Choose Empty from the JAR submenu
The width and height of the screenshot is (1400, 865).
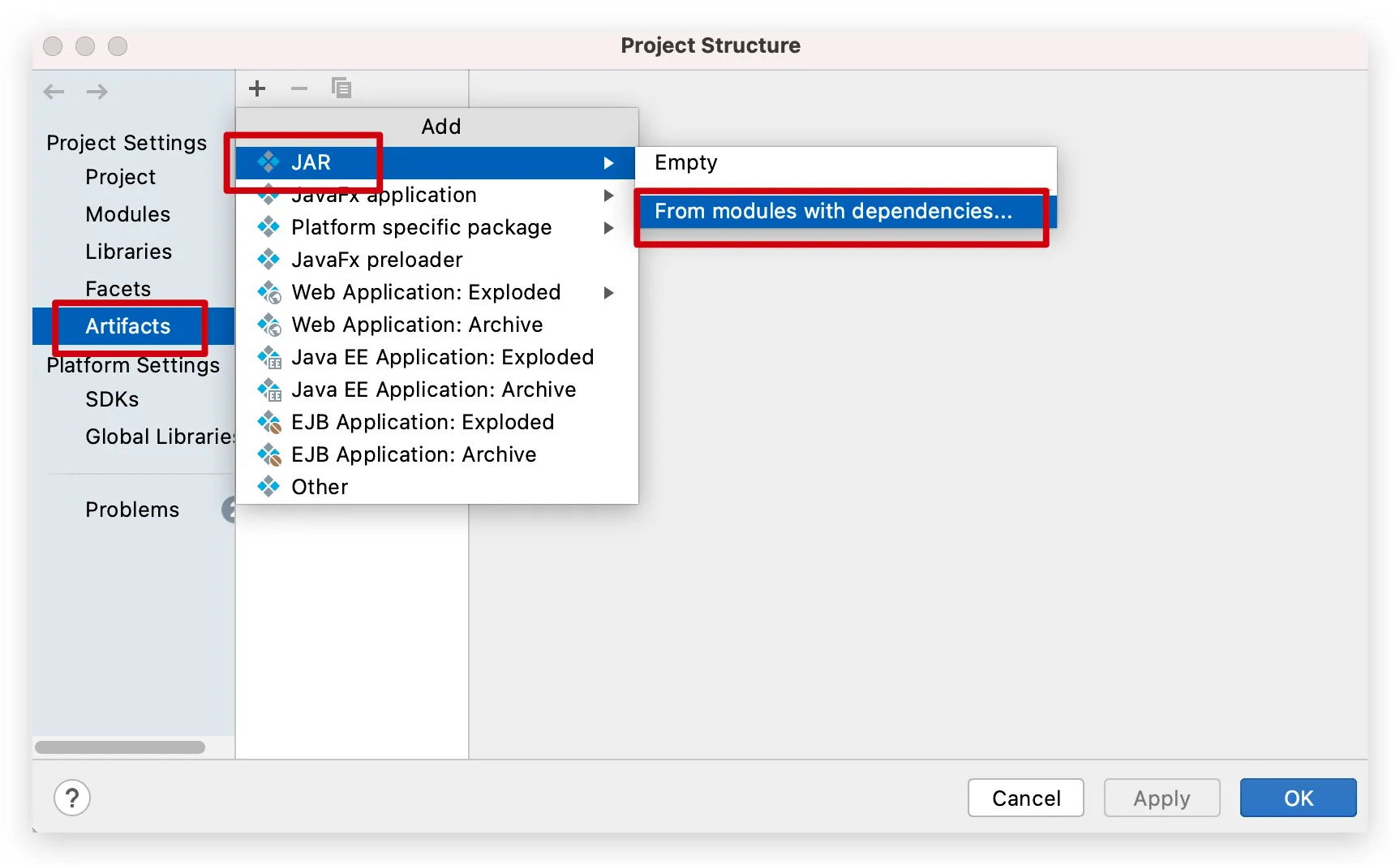(x=686, y=163)
